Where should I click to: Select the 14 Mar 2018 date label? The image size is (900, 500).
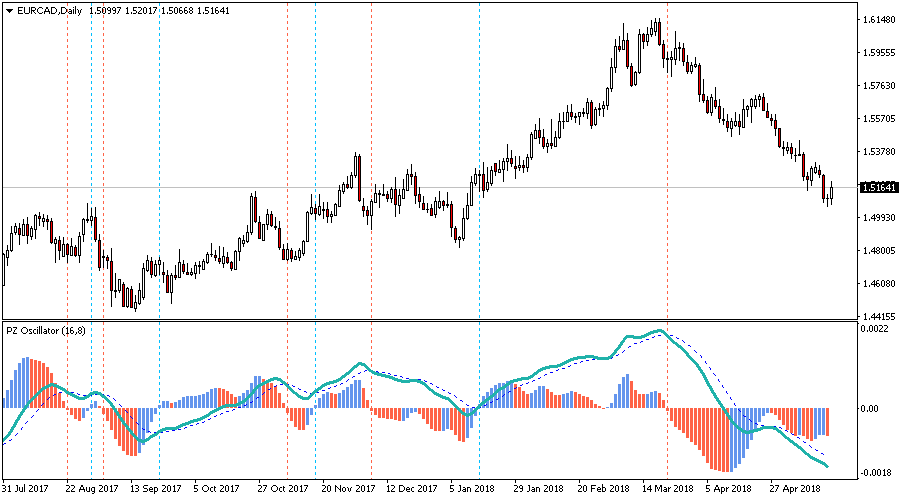click(666, 489)
